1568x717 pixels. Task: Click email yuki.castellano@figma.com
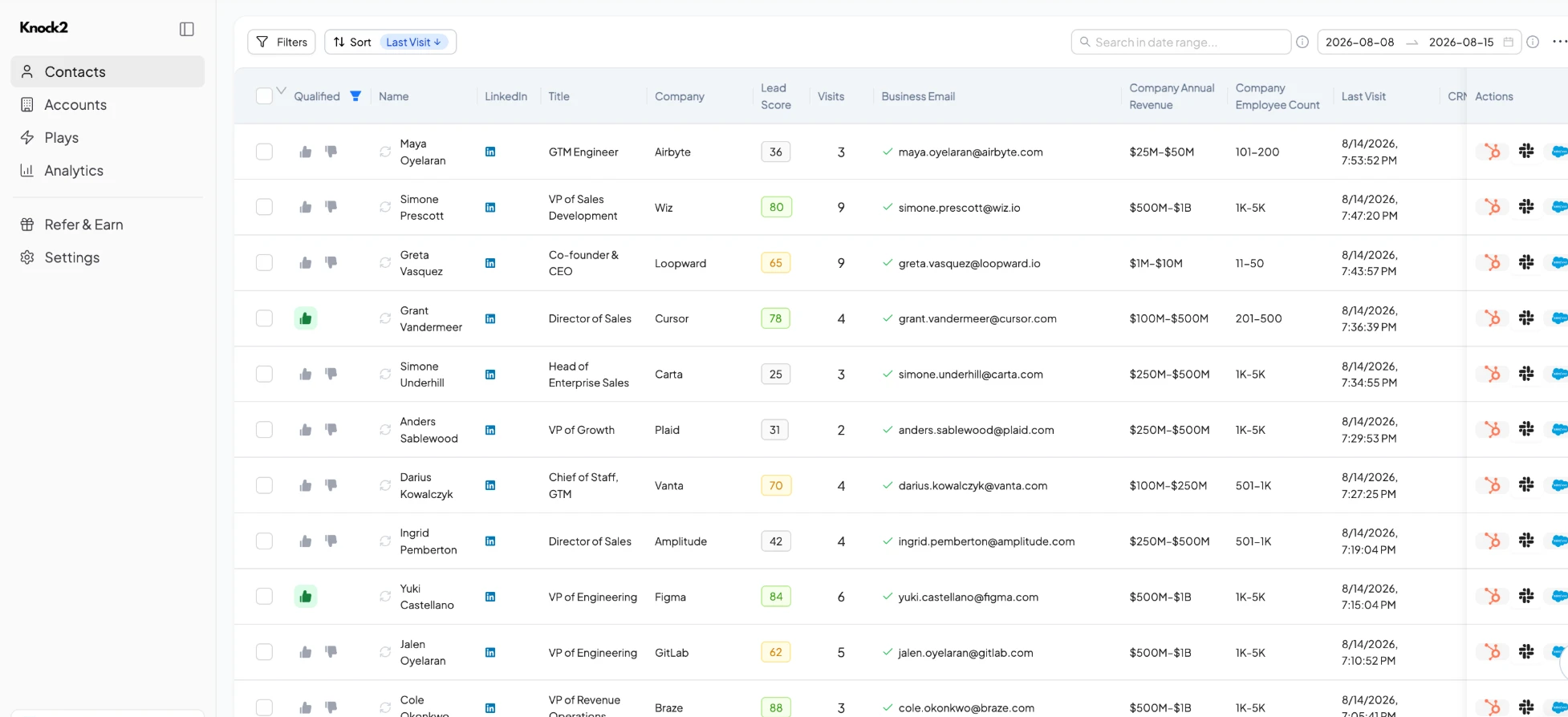968,597
